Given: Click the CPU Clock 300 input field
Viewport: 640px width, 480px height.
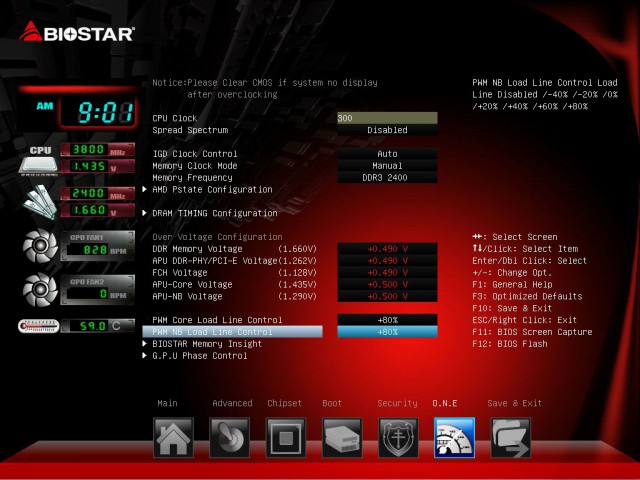Looking at the screenshot, I should coord(387,118).
